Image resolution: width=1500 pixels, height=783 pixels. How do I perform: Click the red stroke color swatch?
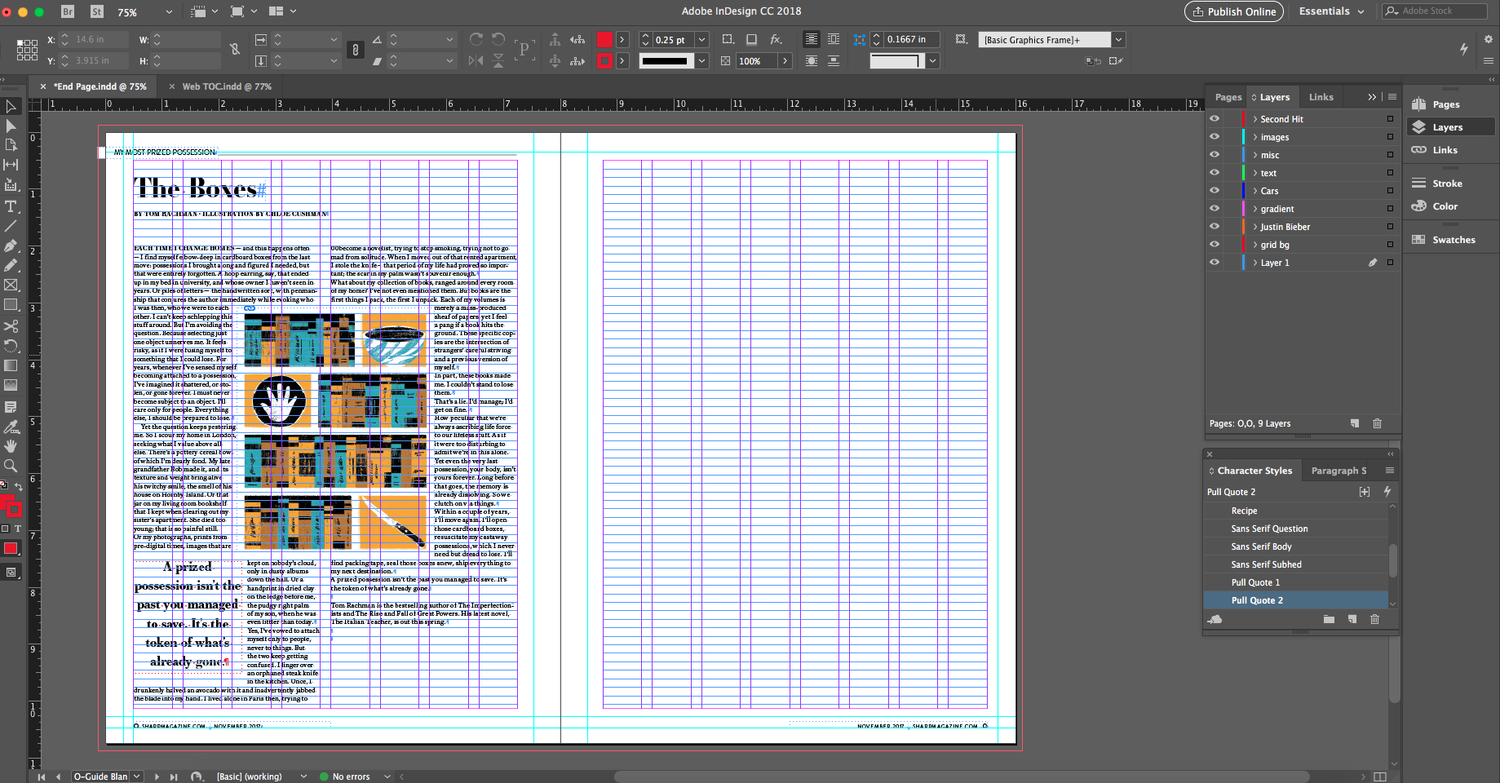605,61
